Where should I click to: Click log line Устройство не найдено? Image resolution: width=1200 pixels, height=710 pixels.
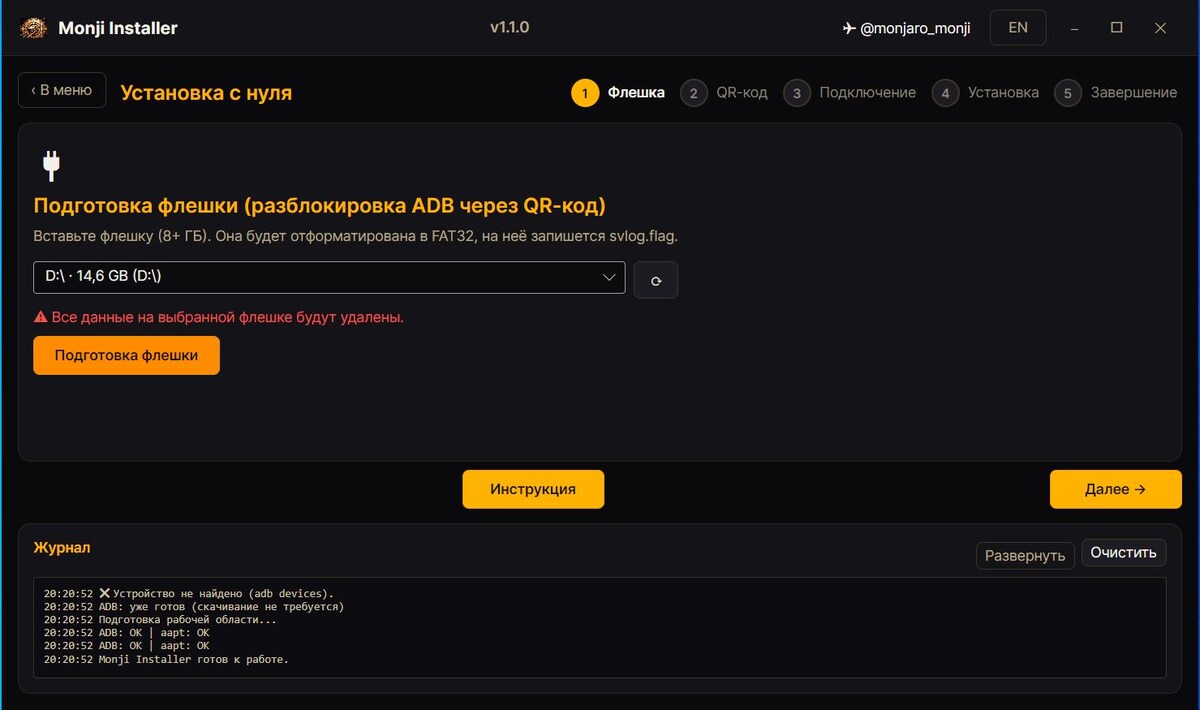pos(189,594)
